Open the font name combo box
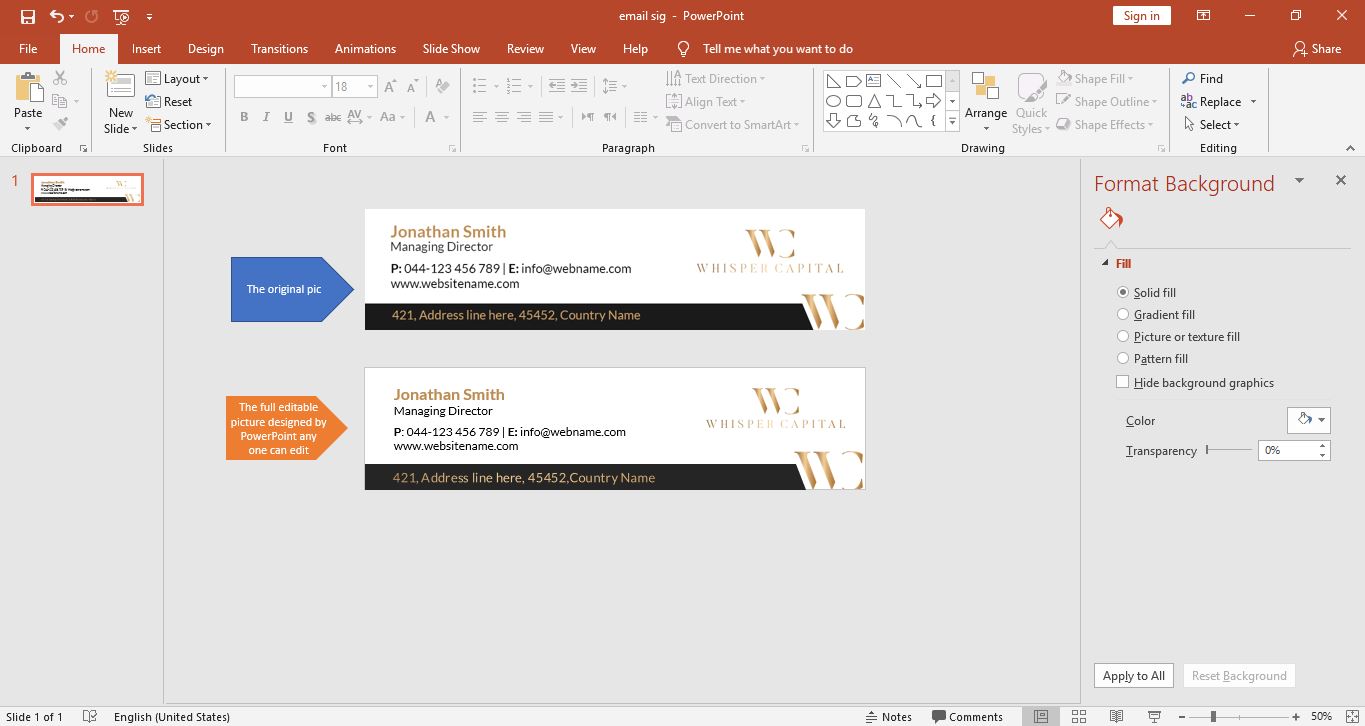 [282, 87]
